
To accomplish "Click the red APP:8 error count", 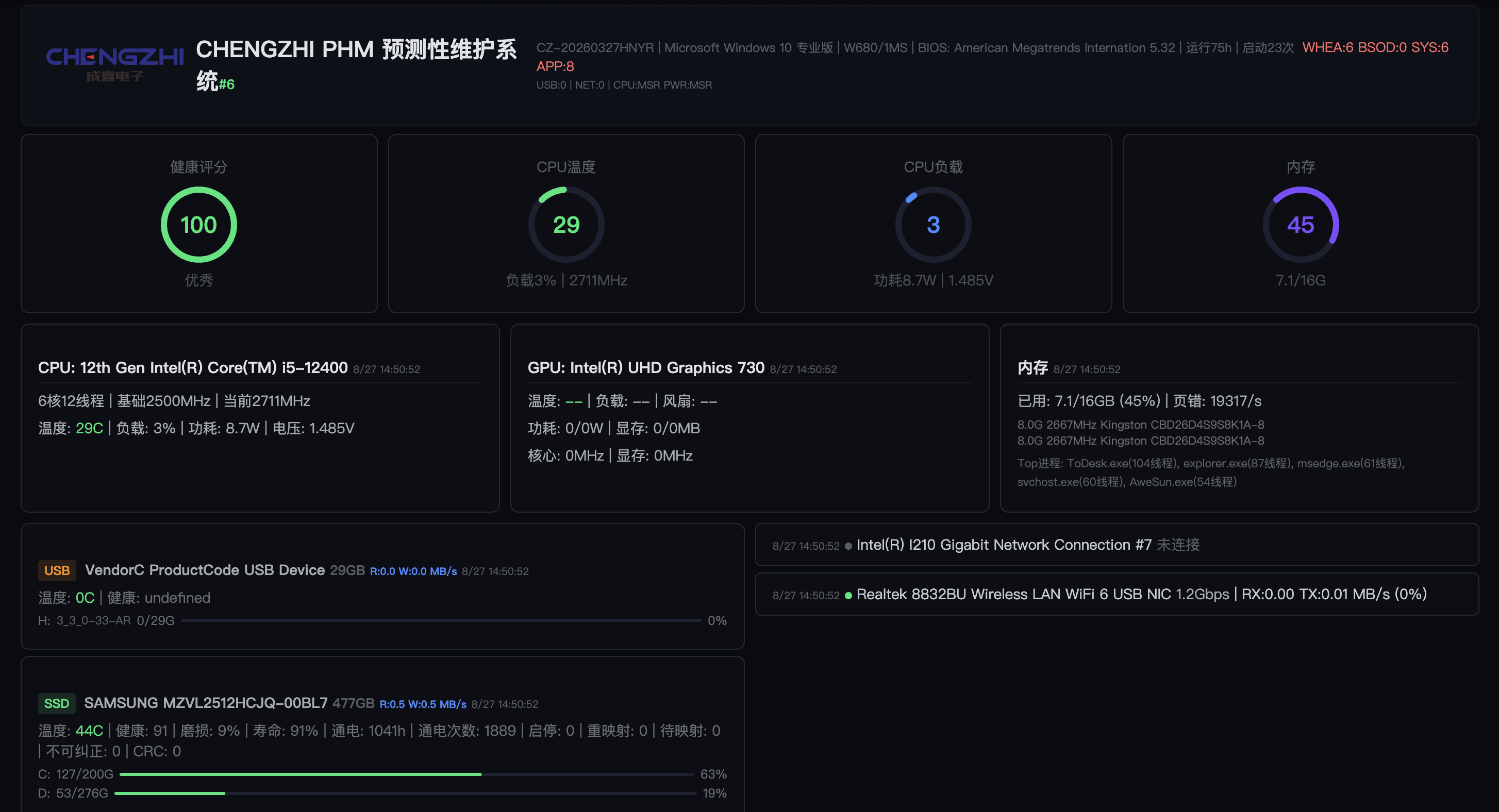I will [555, 66].
